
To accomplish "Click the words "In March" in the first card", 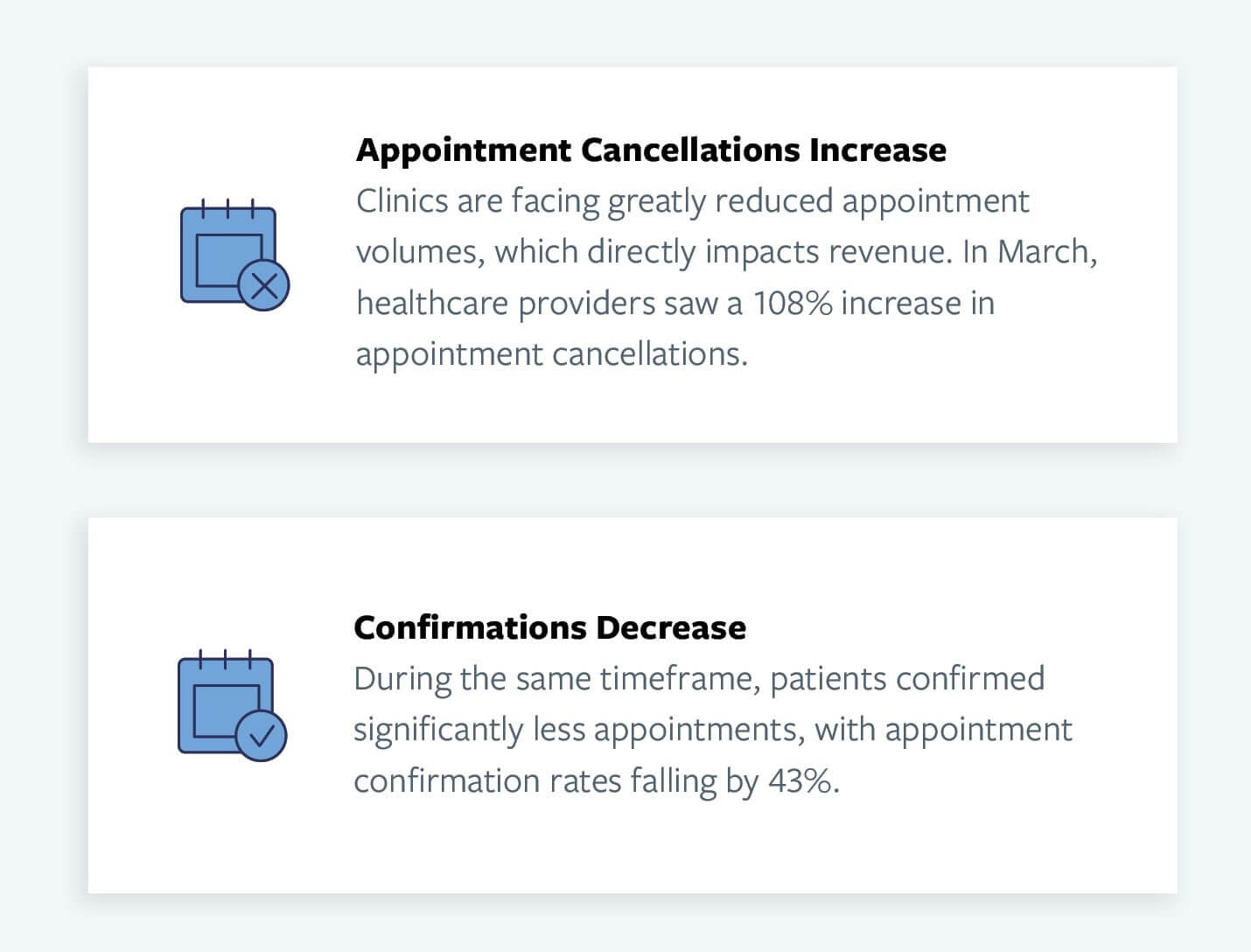I will pyautogui.click(x=1027, y=252).
